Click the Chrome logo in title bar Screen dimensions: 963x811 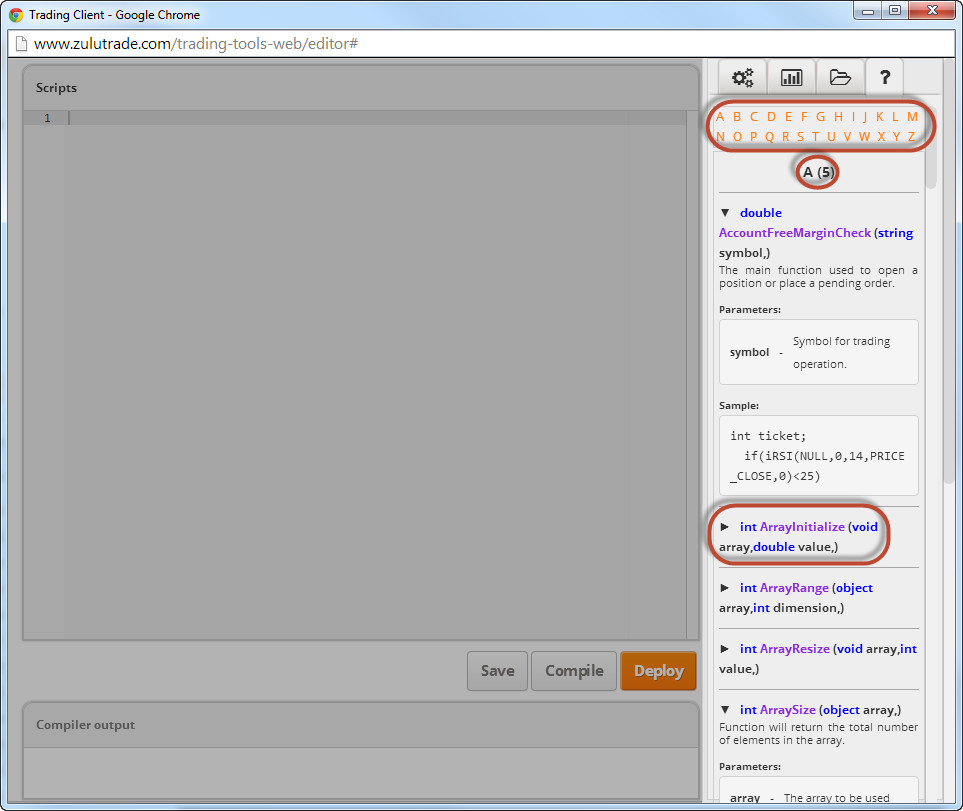point(16,15)
